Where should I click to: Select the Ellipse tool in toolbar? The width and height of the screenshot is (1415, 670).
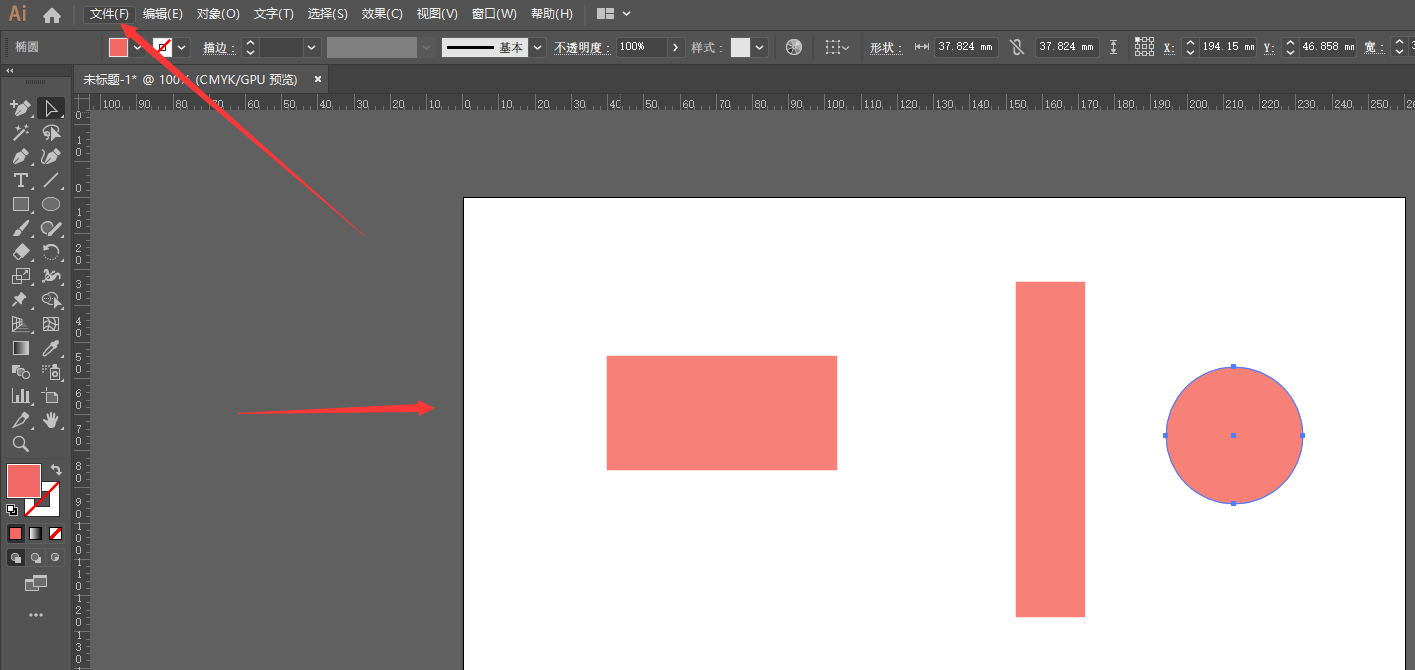[x=51, y=204]
